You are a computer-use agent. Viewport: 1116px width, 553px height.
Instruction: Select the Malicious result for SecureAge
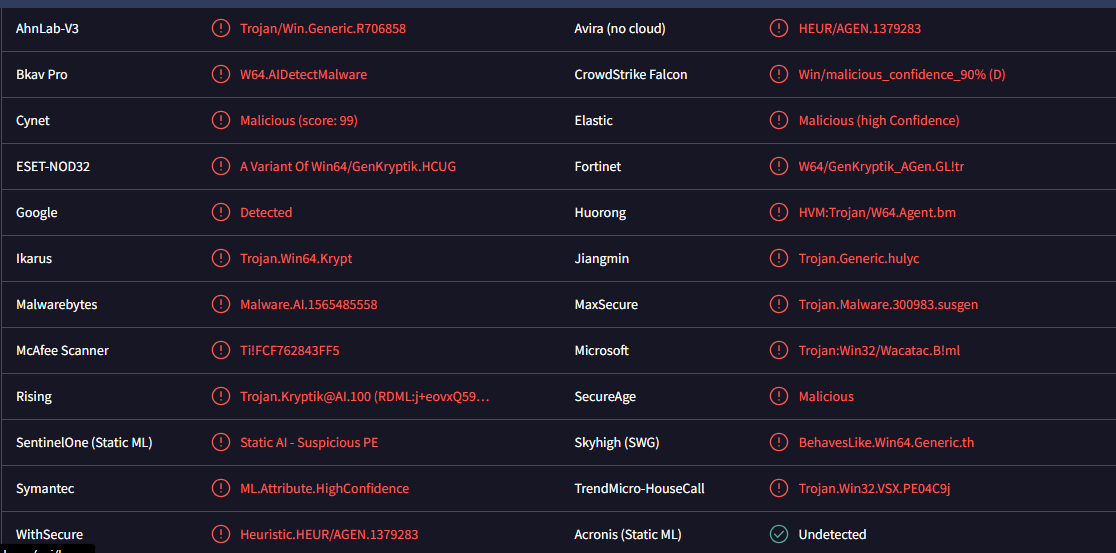[x=826, y=396]
